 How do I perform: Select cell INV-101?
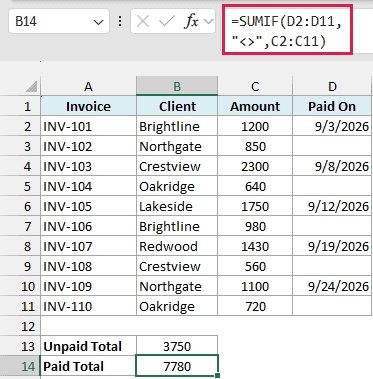point(88,126)
